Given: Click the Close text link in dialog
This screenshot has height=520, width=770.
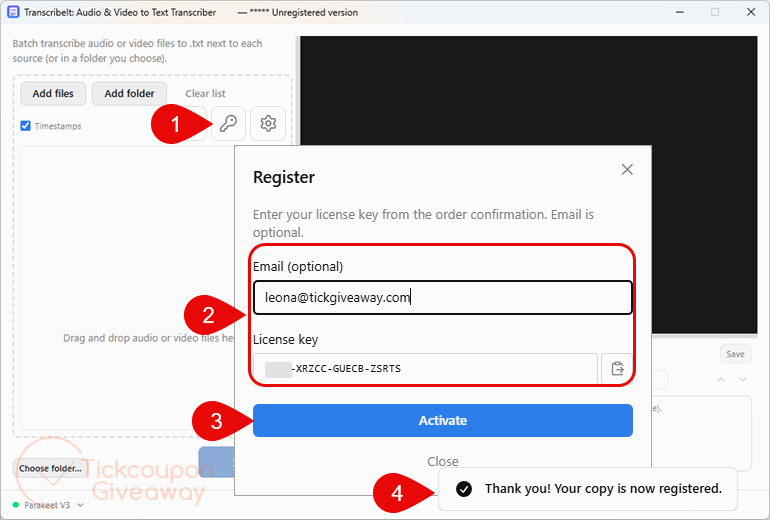Looking at the screenshot, I should 442,461.
